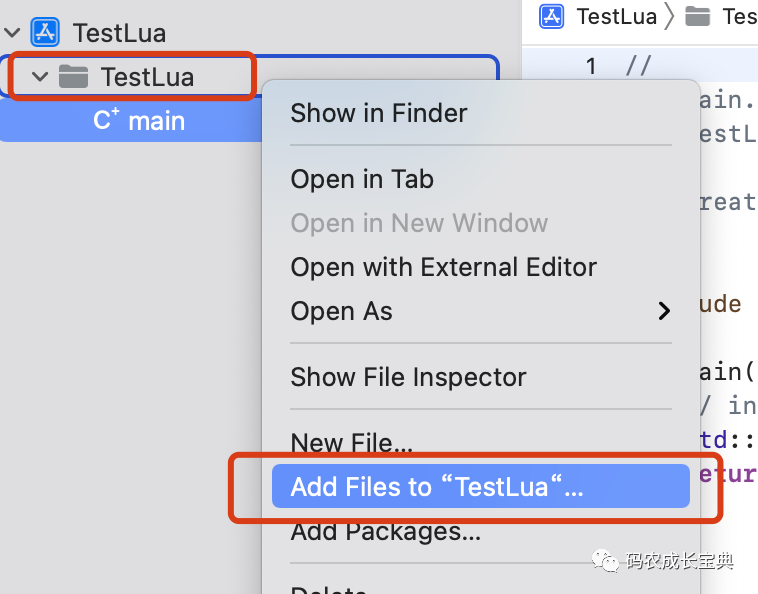Choose New File… from context menu

pos(351,442)
